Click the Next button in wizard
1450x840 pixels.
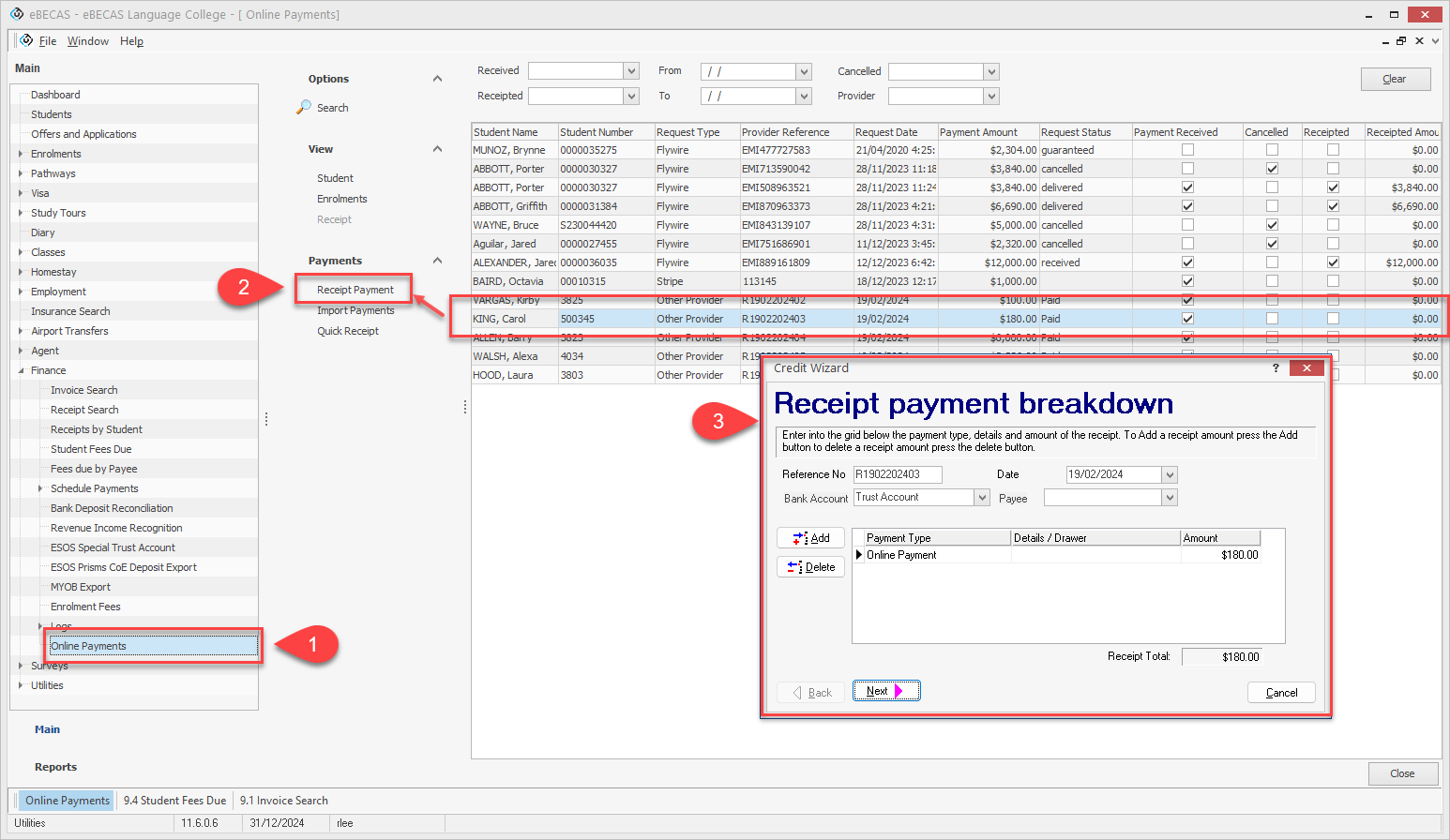(x=885, y=691)
